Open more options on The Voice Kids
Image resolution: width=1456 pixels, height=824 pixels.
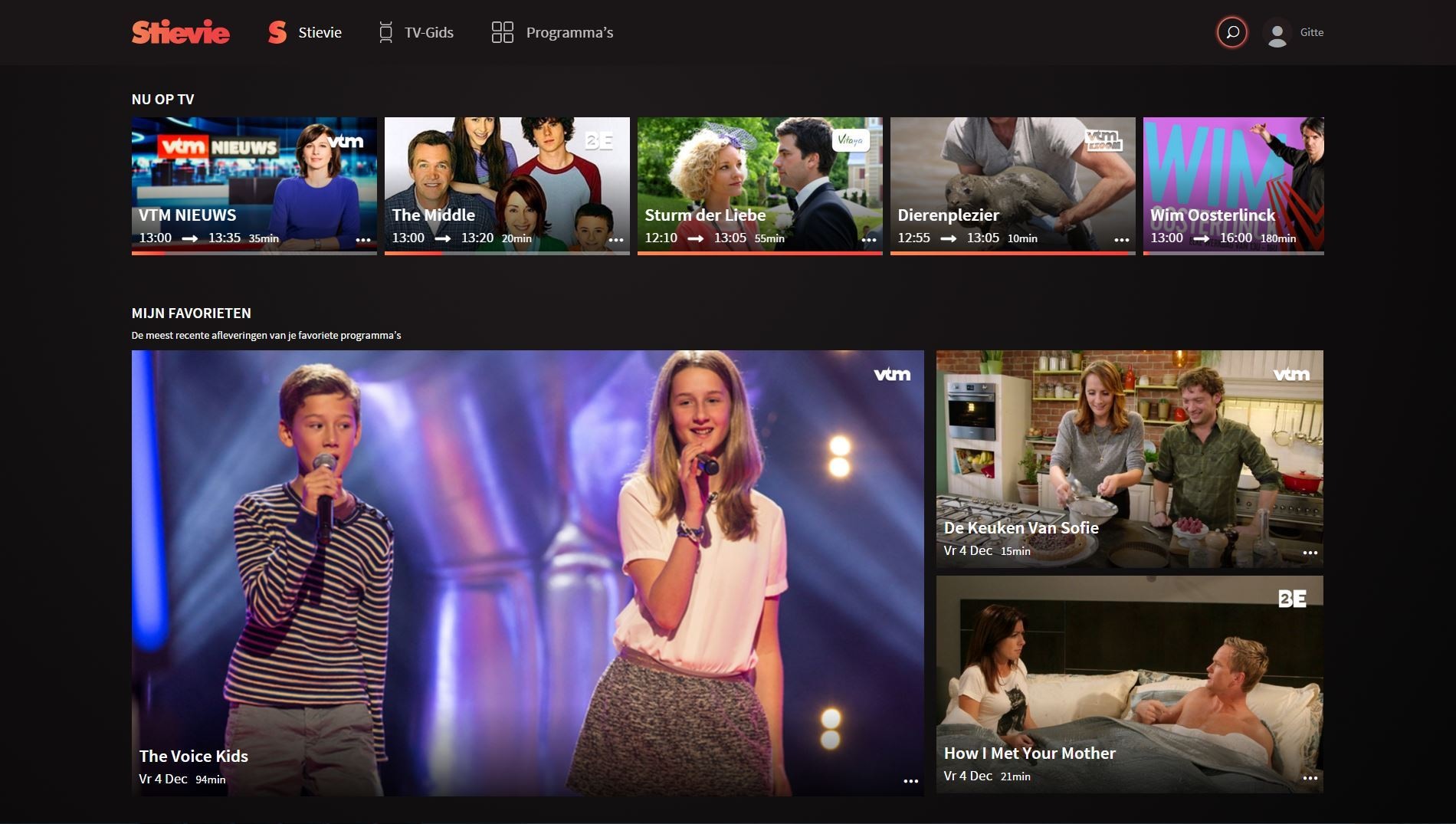click(x=910, y=781)
